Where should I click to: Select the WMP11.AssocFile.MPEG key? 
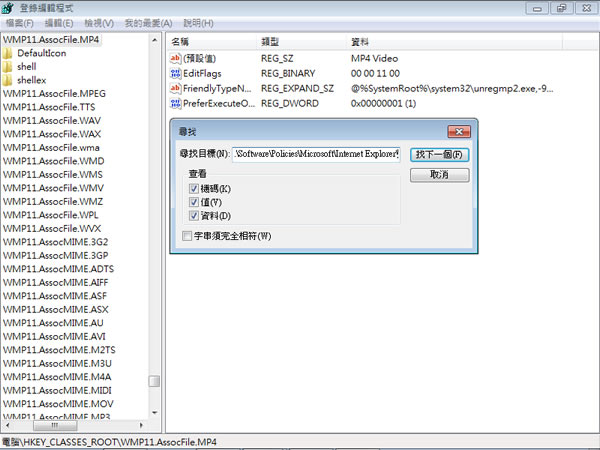[x=54, y=93]
